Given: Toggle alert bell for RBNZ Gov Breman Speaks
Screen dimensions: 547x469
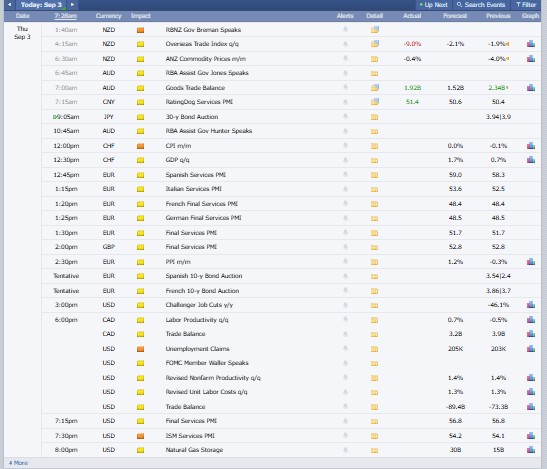Looking at the screenshot, I should [345, 29].
